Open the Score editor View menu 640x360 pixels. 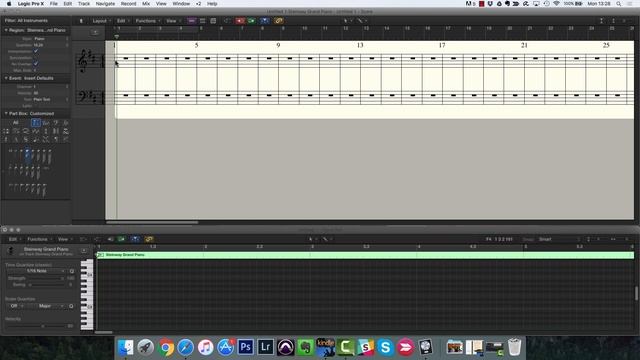[173, 21]
